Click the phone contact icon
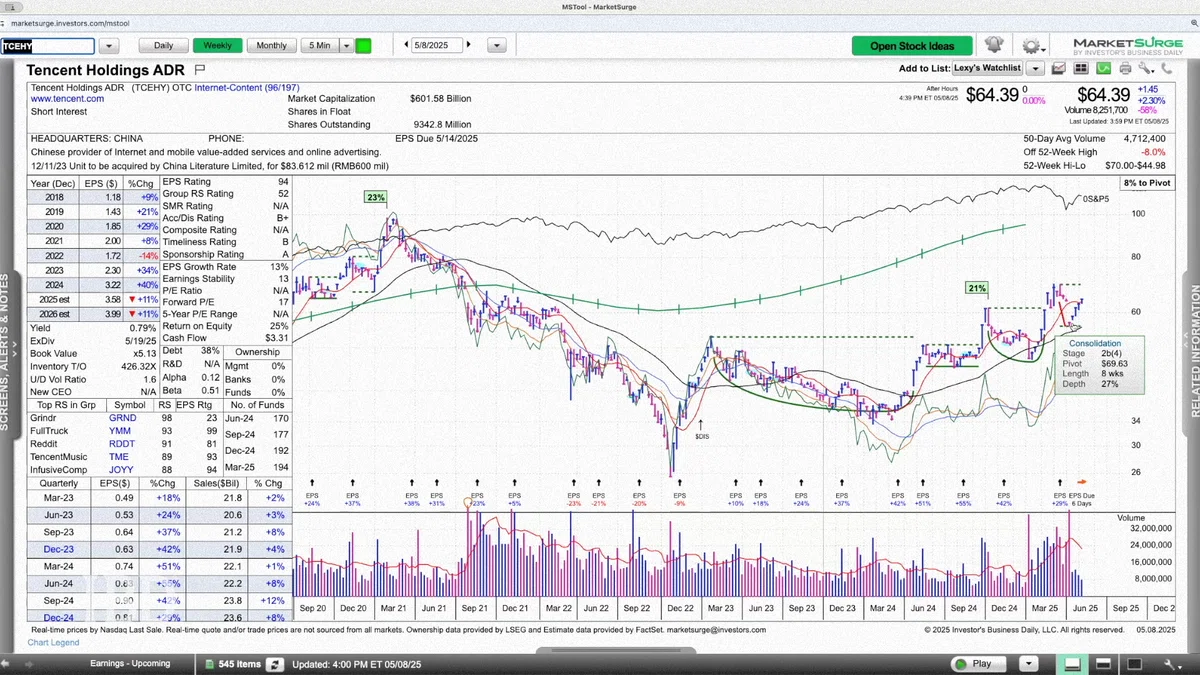1200x675 pixels. click(1167, 68)
